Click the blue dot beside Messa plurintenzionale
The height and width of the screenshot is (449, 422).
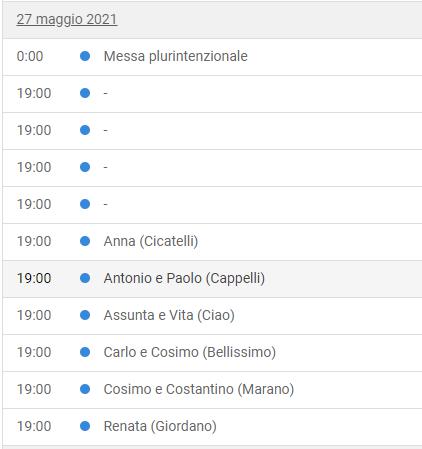click(x=85, y=56)
